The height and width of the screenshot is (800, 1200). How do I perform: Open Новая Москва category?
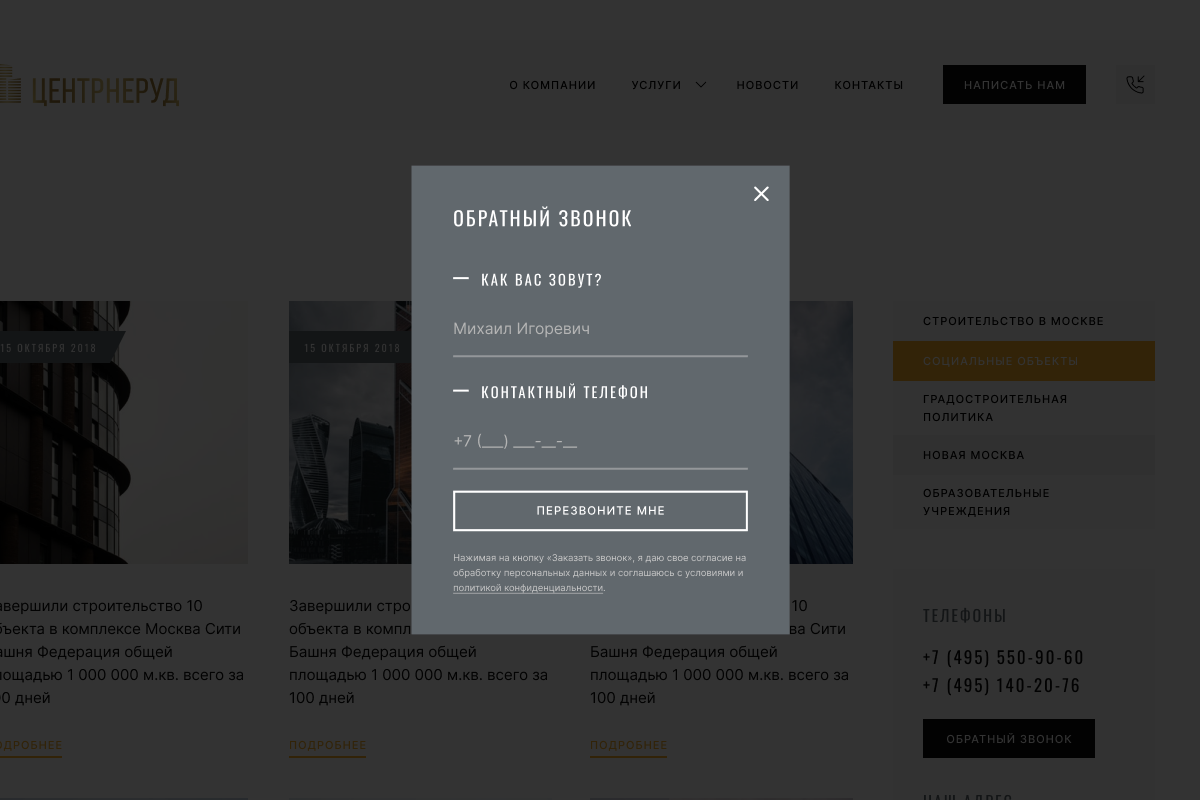coord(973,455)
